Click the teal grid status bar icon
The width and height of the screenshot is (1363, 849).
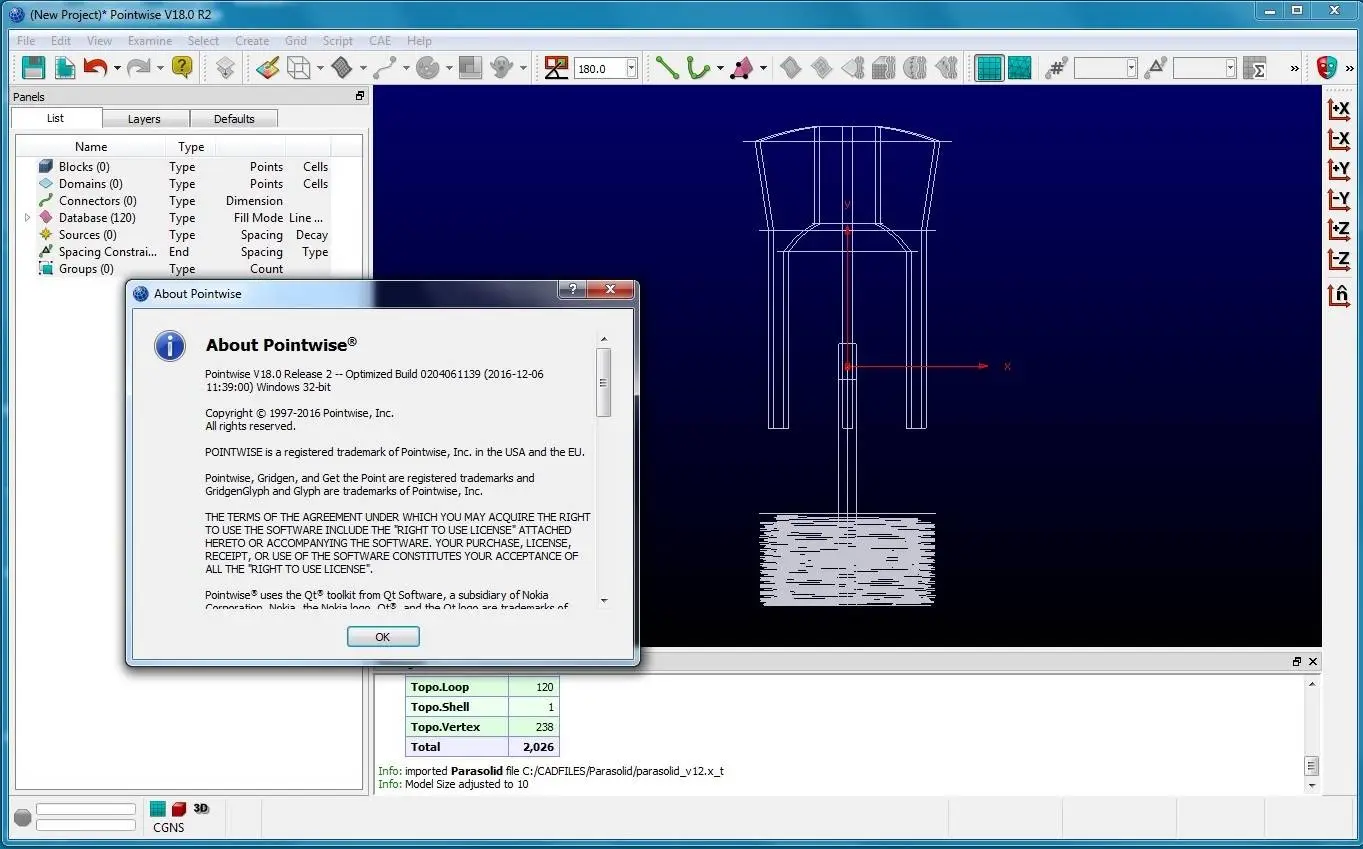pos(157,808)
